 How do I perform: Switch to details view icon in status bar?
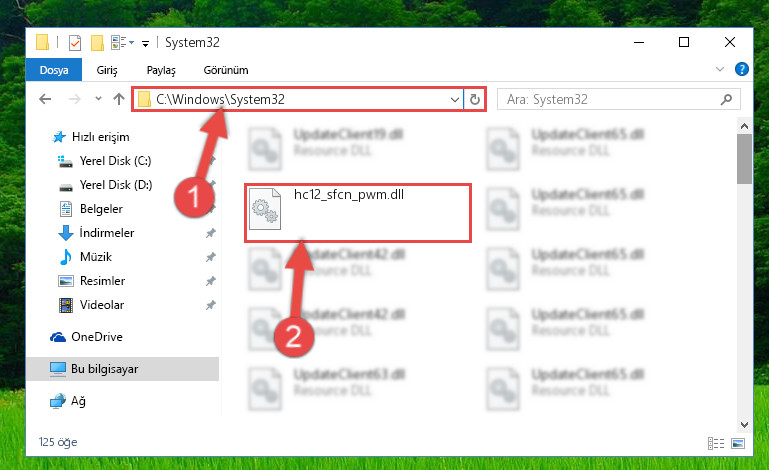pyautogui.click(x=716, y=444)
